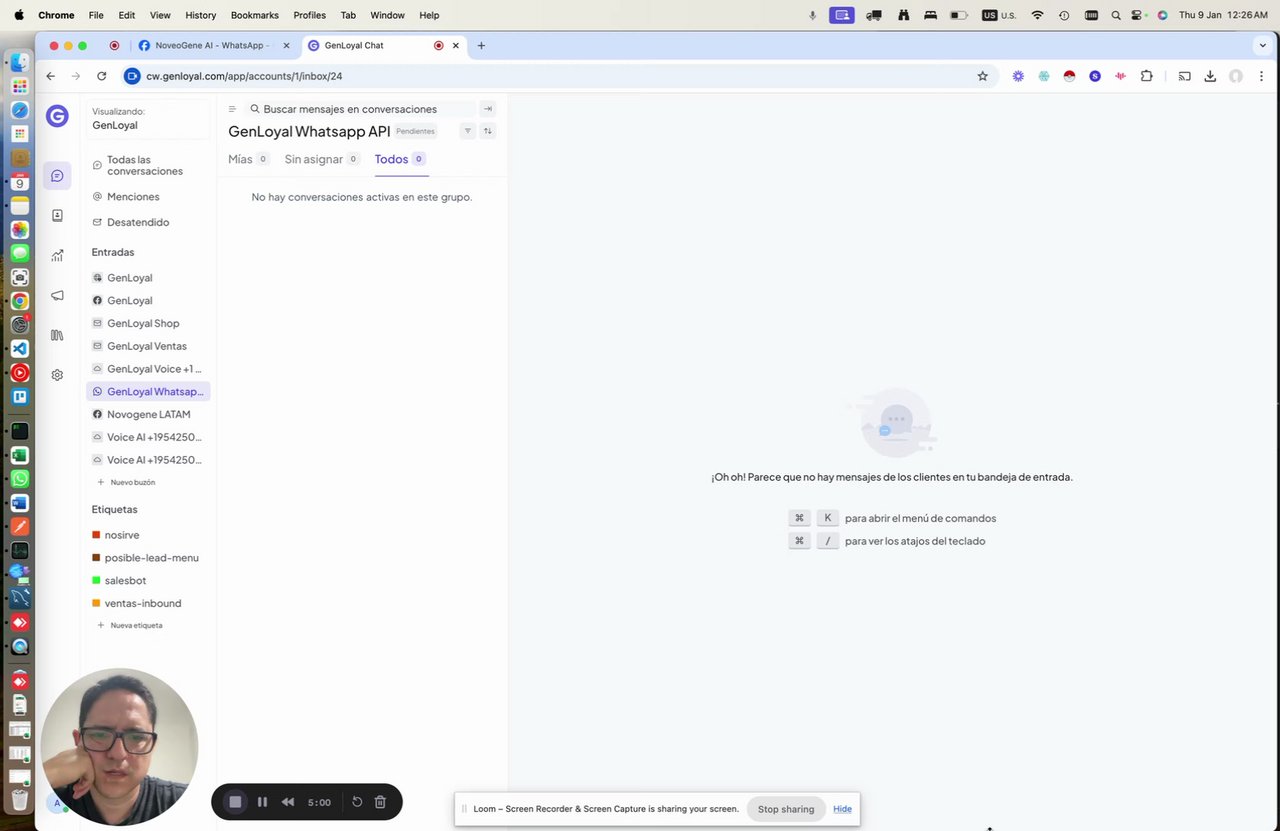Viewport: 1280px width, 831px height.
Task: Open the Pendientes status badge
Action: (415, 131)
